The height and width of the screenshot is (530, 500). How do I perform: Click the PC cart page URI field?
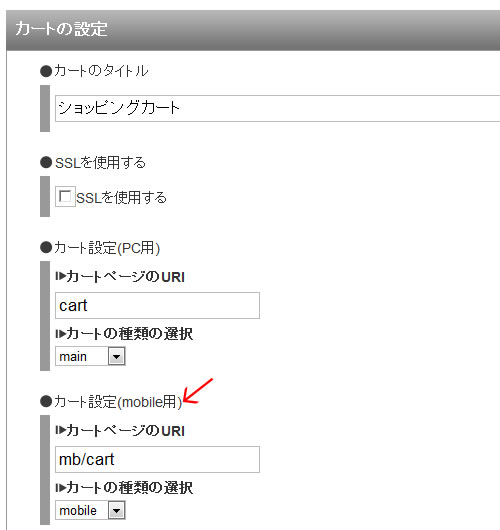tap(158, 306)
